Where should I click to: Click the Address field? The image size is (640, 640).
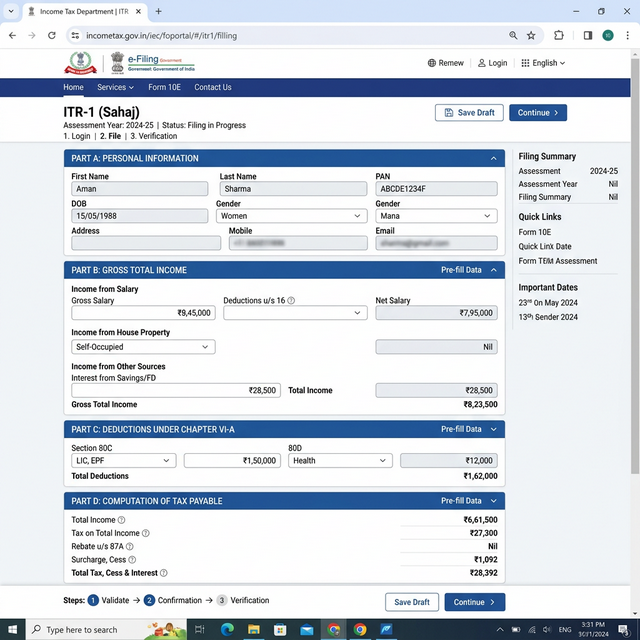(146, 243)
